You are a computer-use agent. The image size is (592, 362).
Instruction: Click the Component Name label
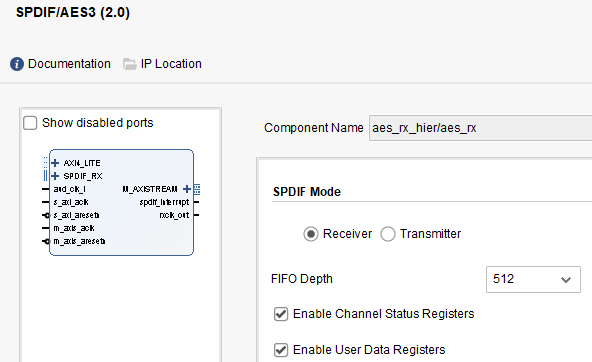pos(314,128)
